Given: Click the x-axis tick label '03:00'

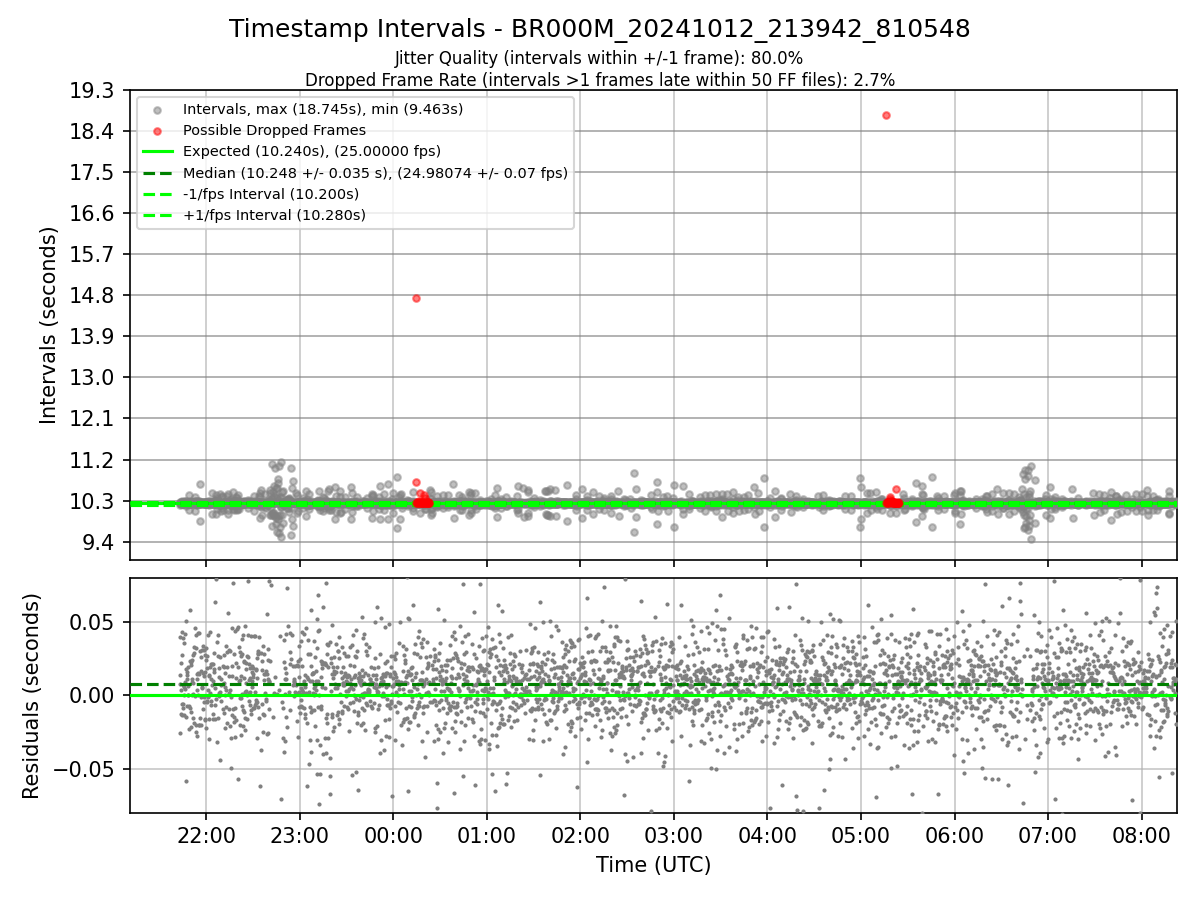Looking at the screenshot, I should (x=674, y=834).
